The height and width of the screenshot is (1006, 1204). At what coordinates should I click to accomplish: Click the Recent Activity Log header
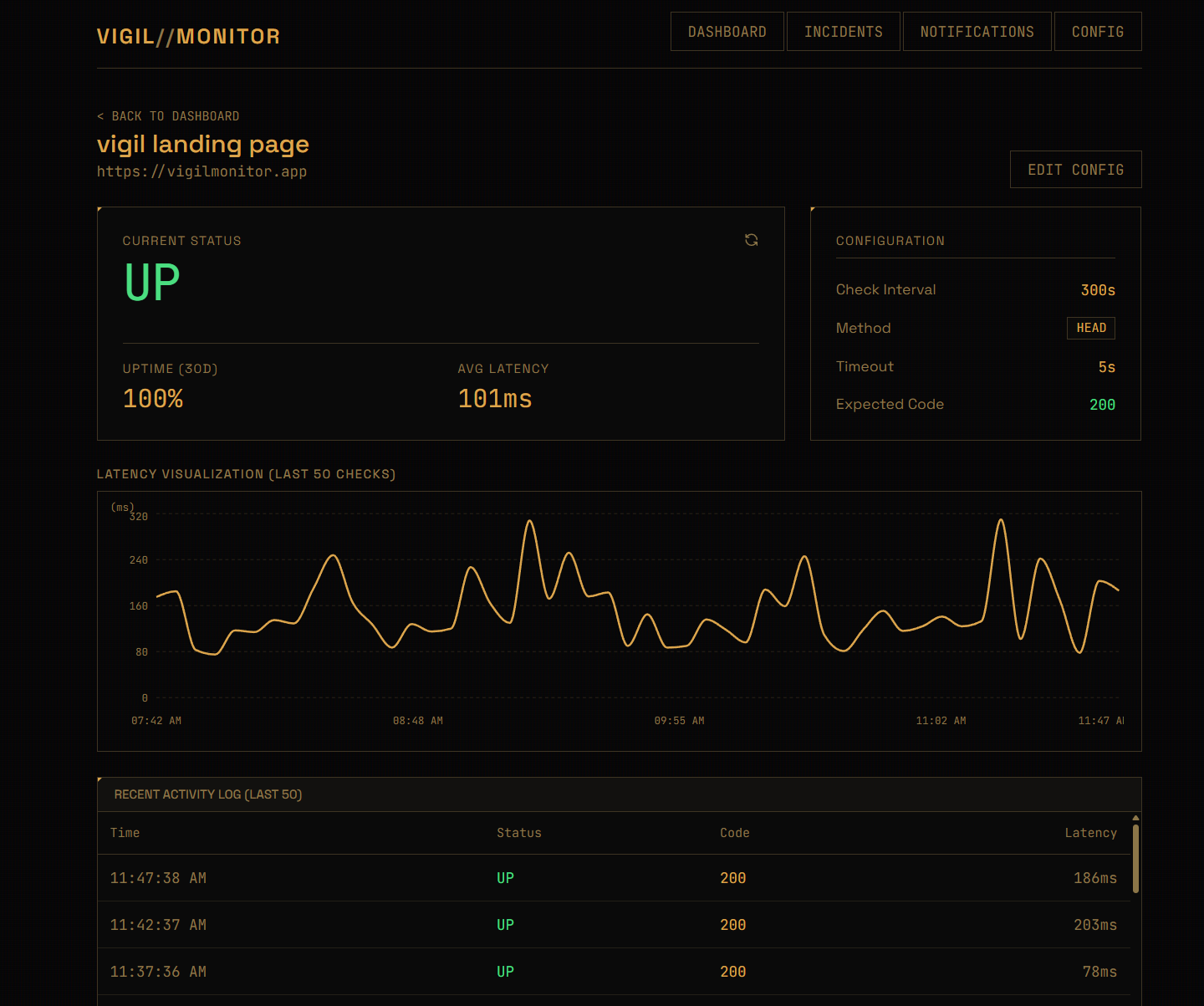click(x=208, y=794)
